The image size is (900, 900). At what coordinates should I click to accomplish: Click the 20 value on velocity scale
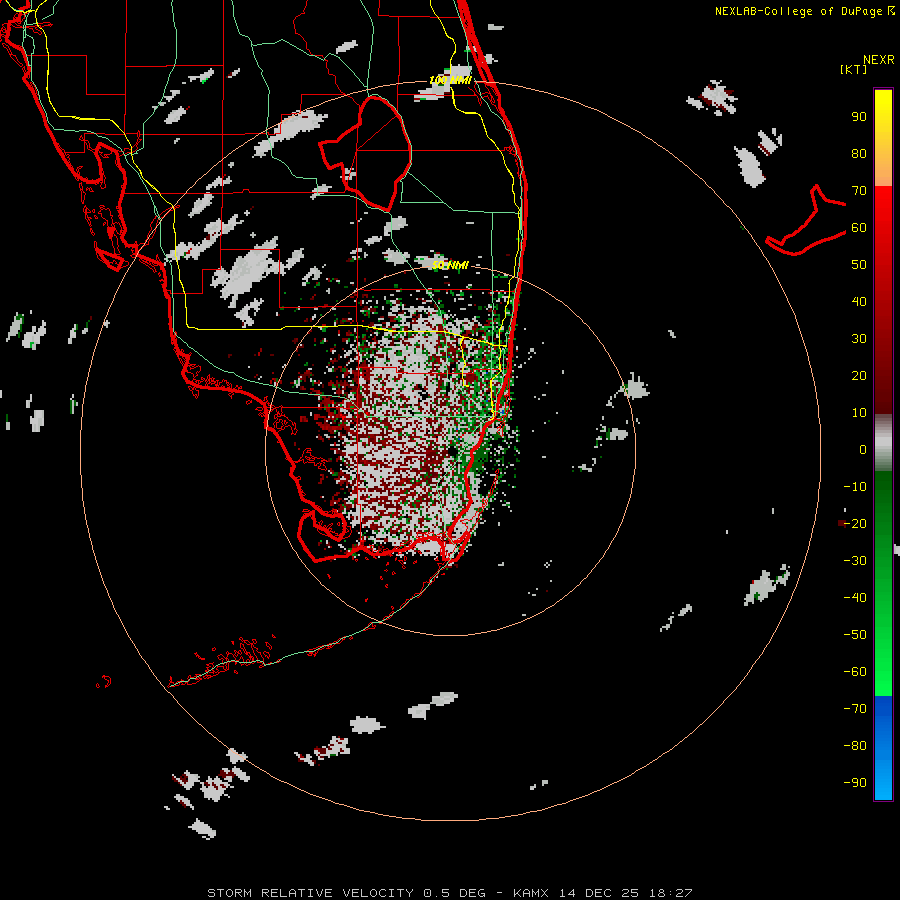[x=859, y=375]
